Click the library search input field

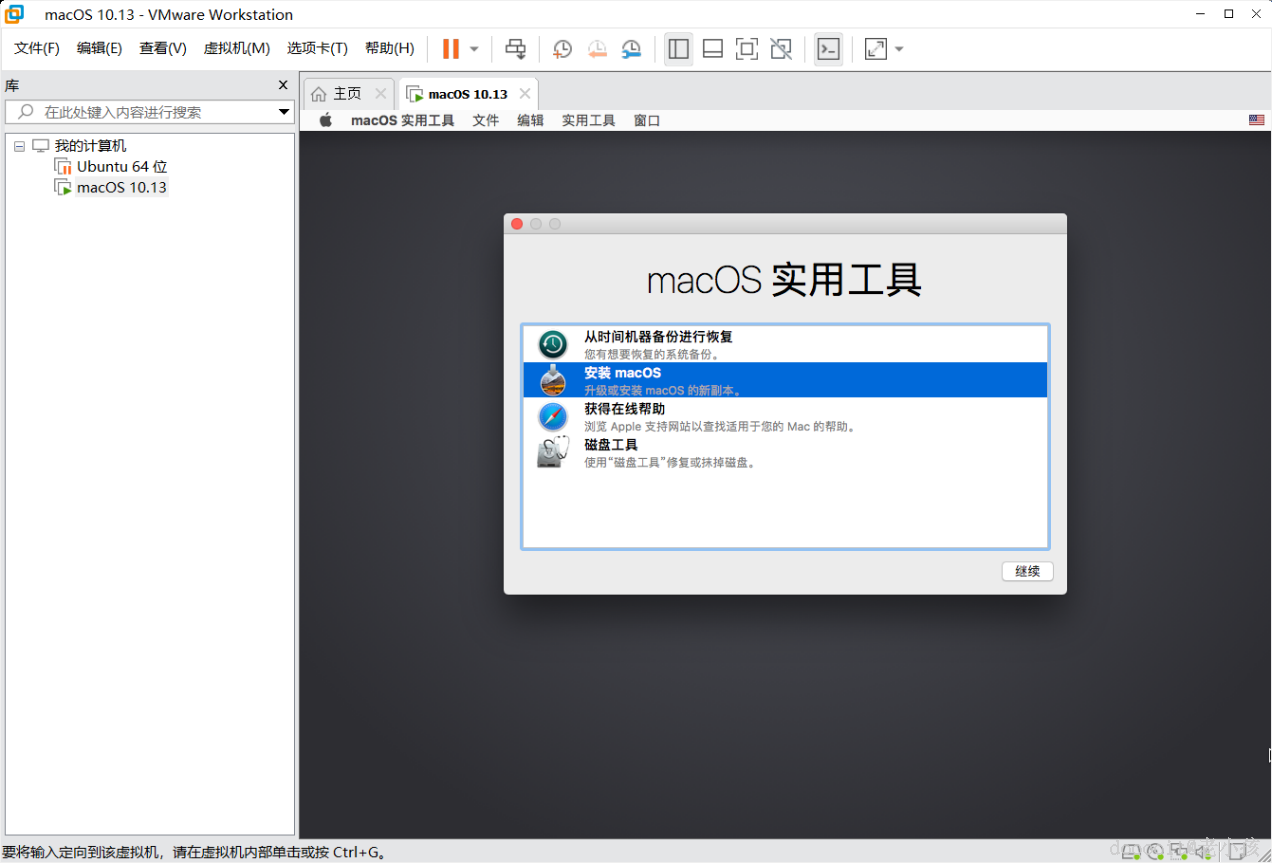150,112
